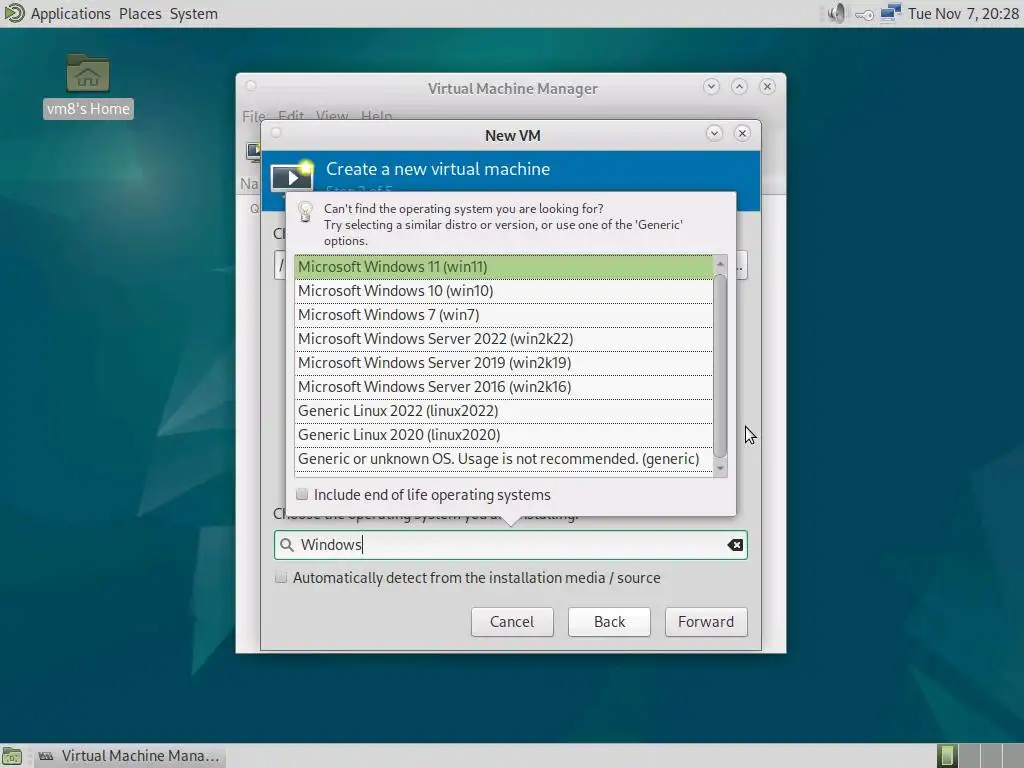Maximize Virtual Machine Manager with up chevron
This screenshot has width=1024, height=768.
click(x=739, y=86)
